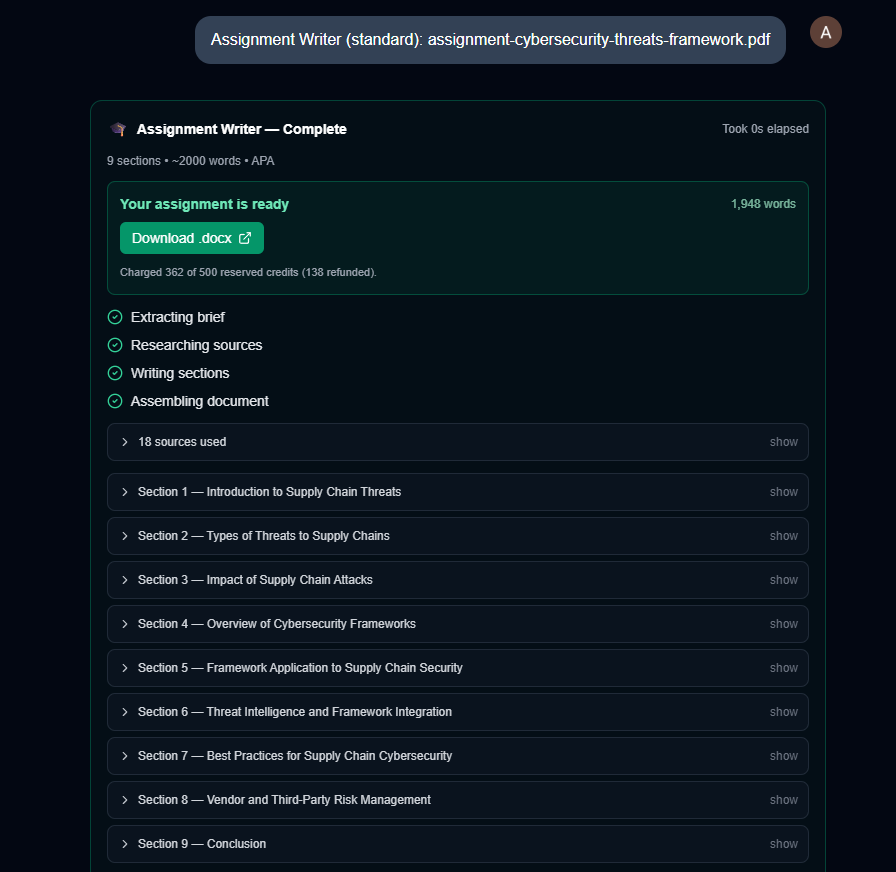896x872 pixels.
Task: Click 'Charged 362 of 500 reserved credits' text
Action: point(248,273)
